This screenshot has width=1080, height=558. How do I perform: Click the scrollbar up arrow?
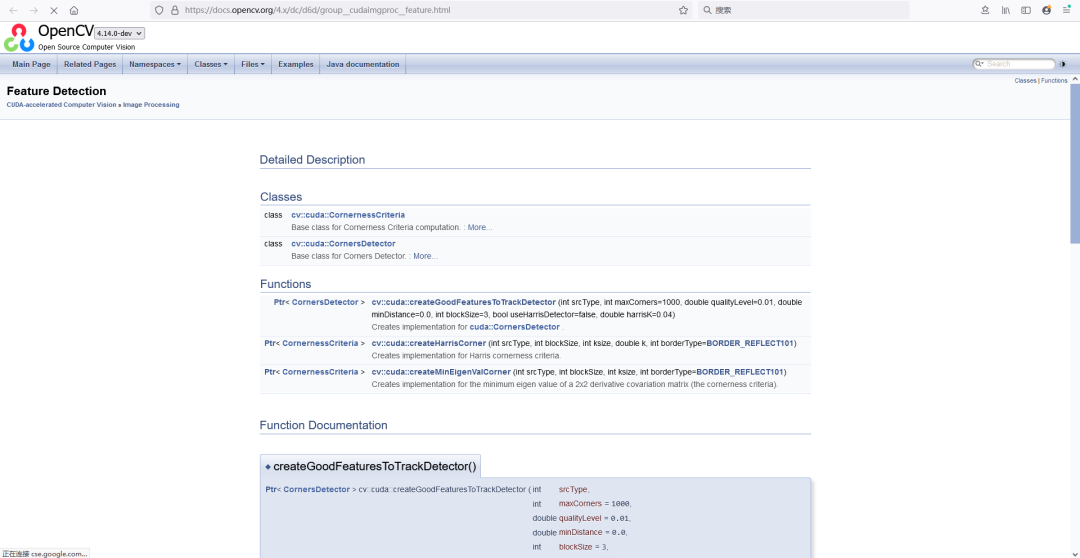click(x=1074, y=79)
